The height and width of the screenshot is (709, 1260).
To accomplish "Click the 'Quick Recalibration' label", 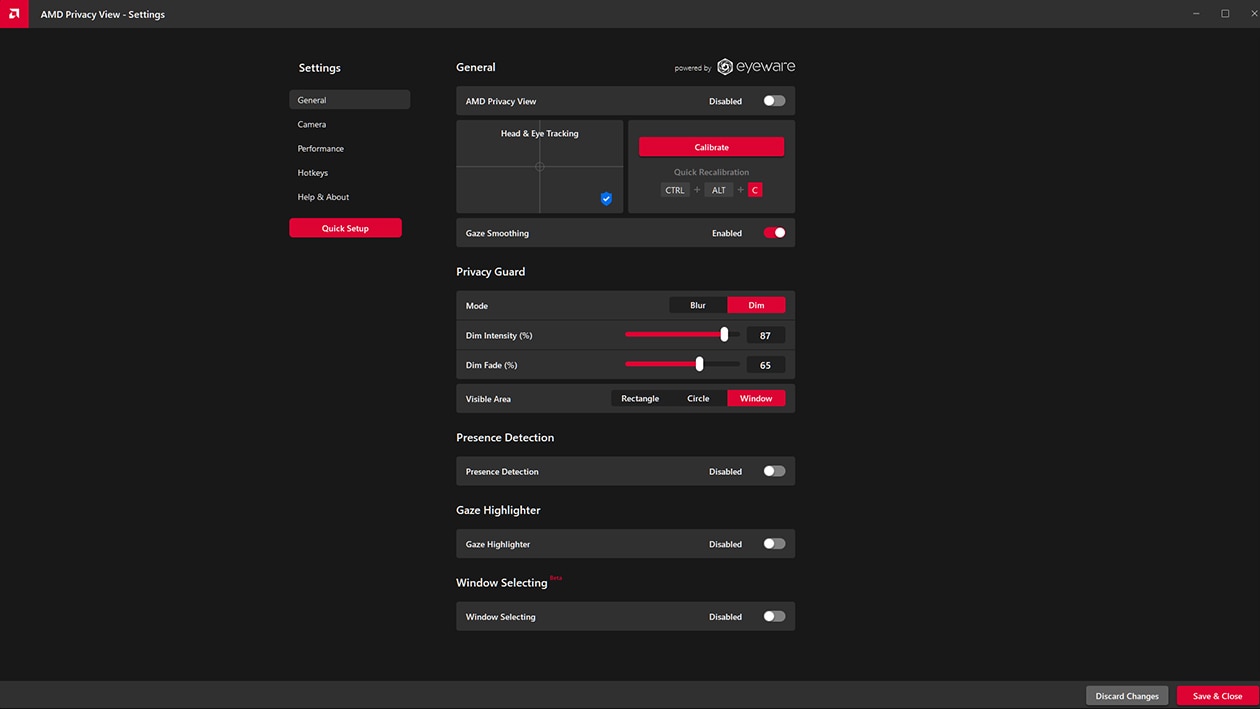I will [x=711, y=172].
